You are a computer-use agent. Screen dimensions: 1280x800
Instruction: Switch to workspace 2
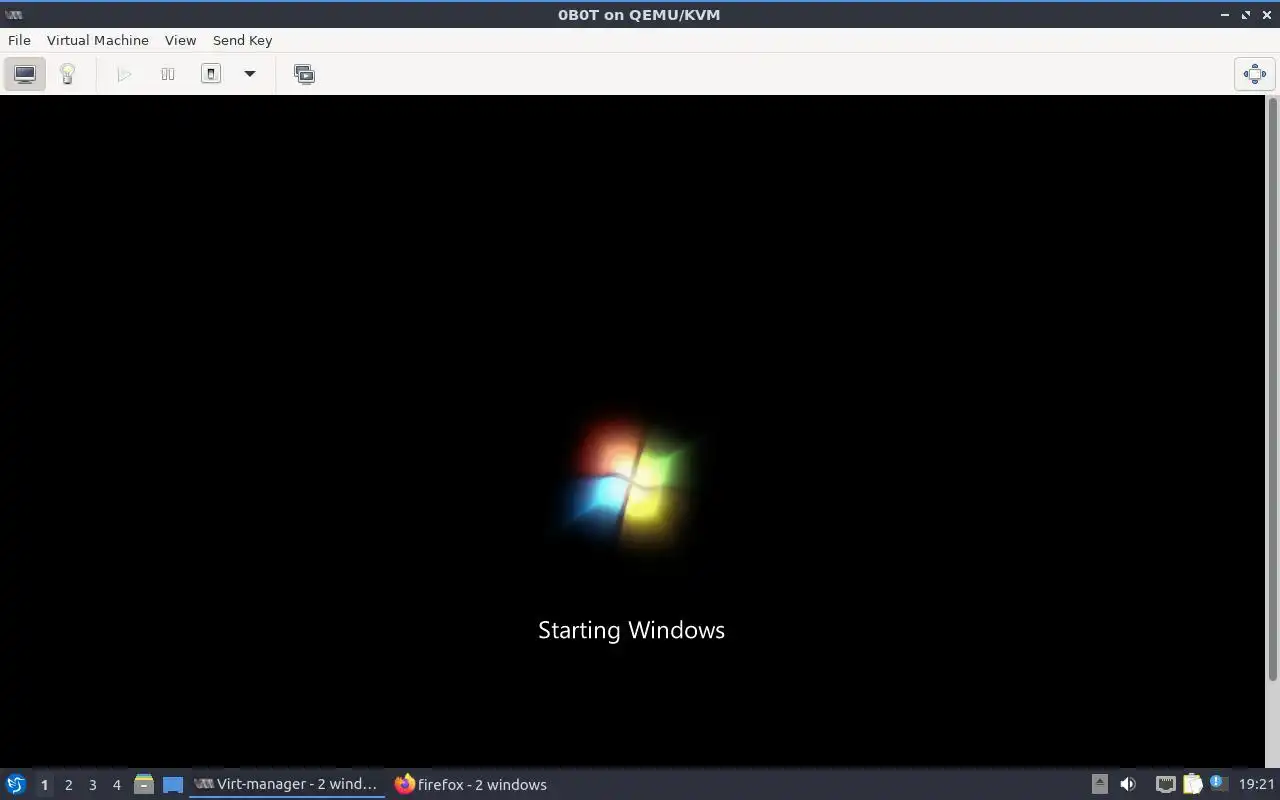click(x=68, y=785)
